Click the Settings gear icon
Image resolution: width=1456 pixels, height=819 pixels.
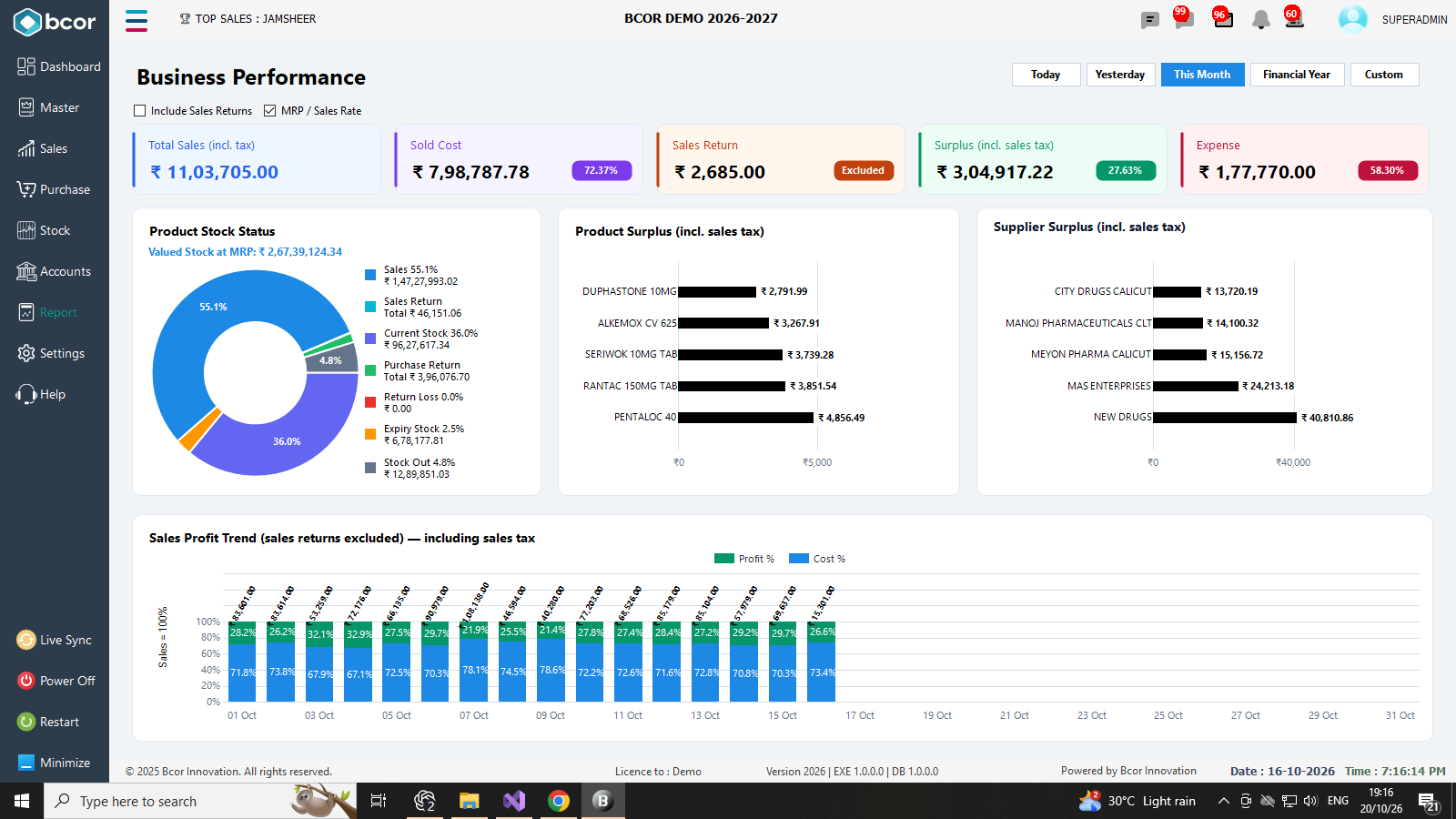tap(26, 353)
